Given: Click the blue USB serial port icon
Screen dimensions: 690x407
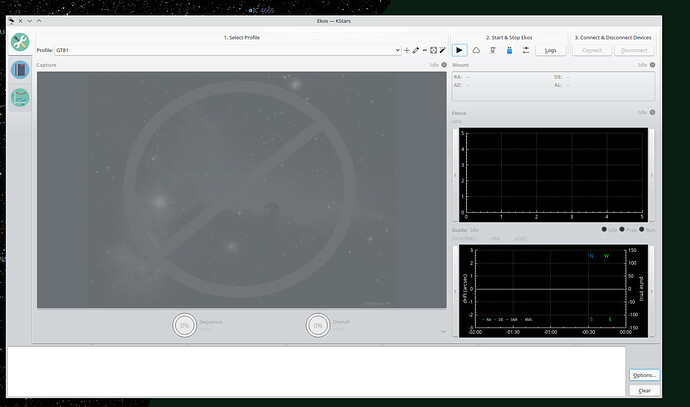Looking at the screenshot, I should point(509,50).
